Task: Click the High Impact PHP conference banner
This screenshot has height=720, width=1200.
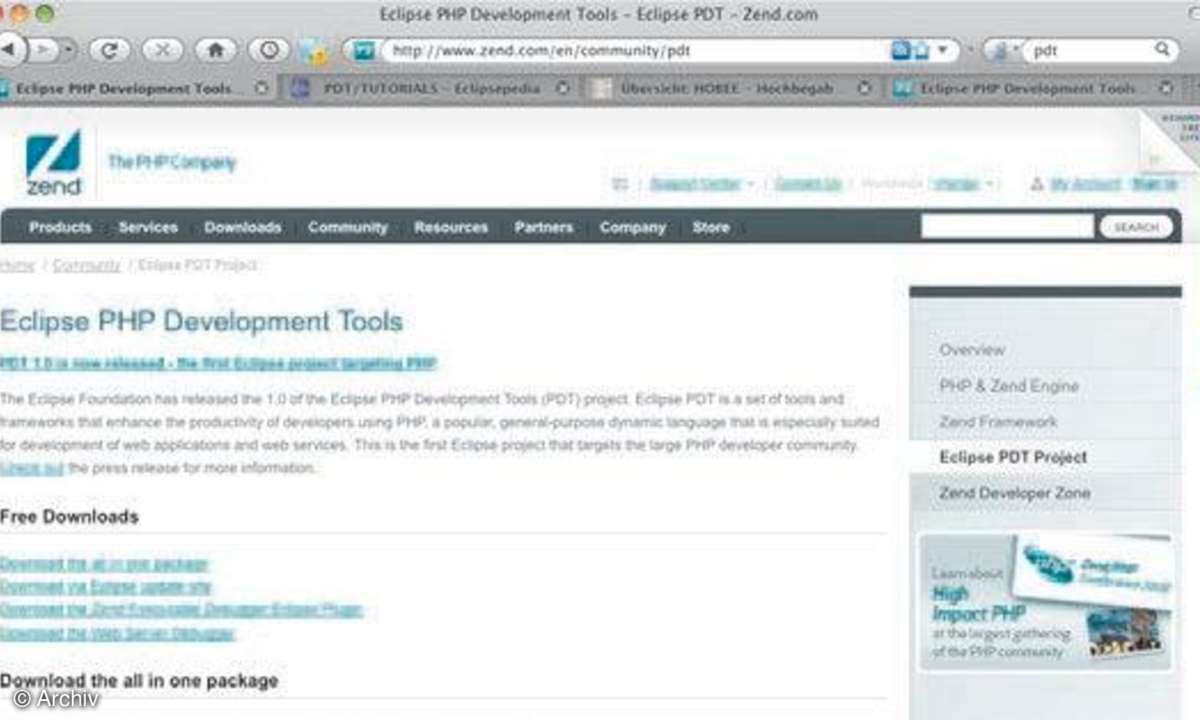Action: tap(1046, 601)
